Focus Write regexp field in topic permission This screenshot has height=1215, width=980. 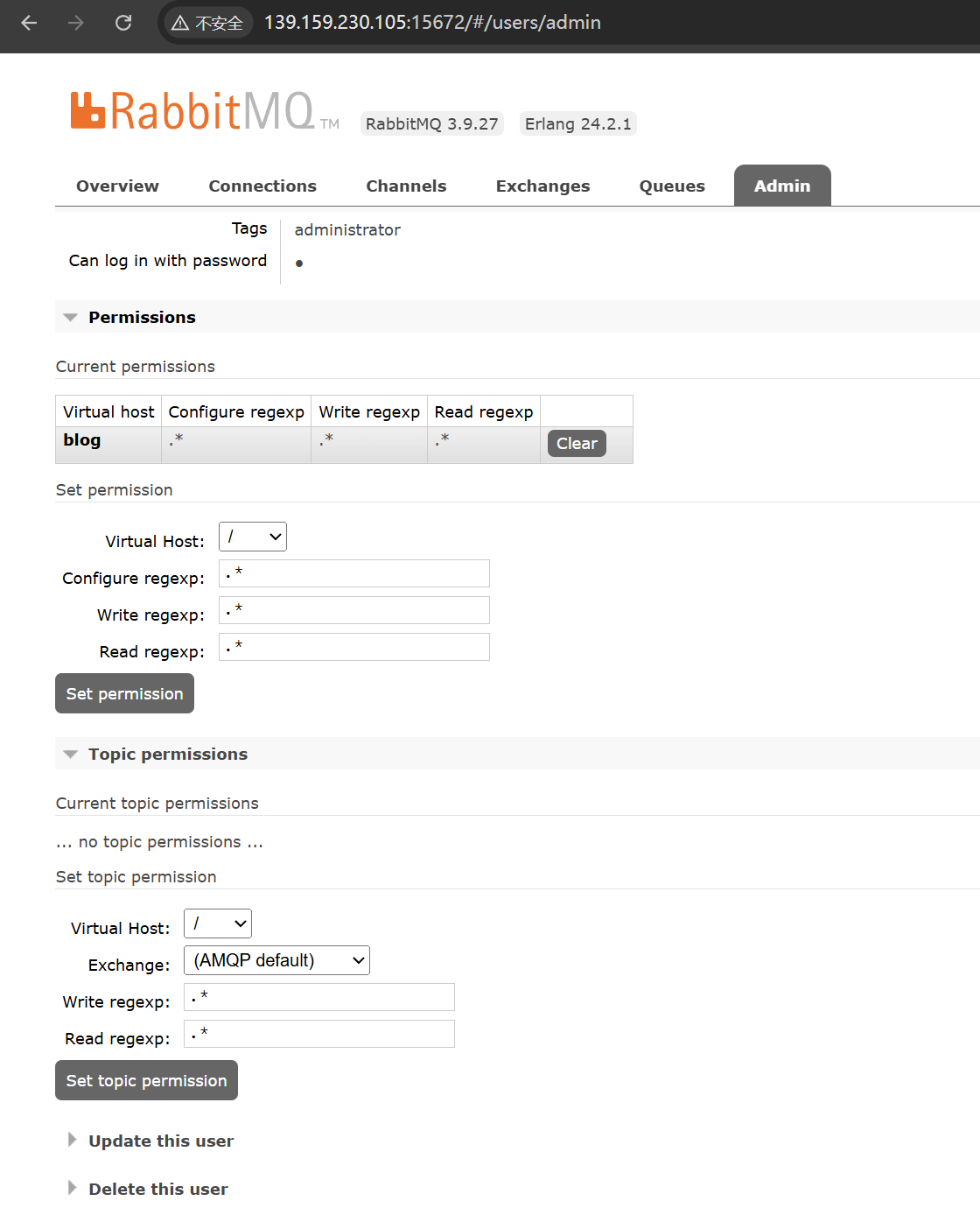click(x=319, y=997)
